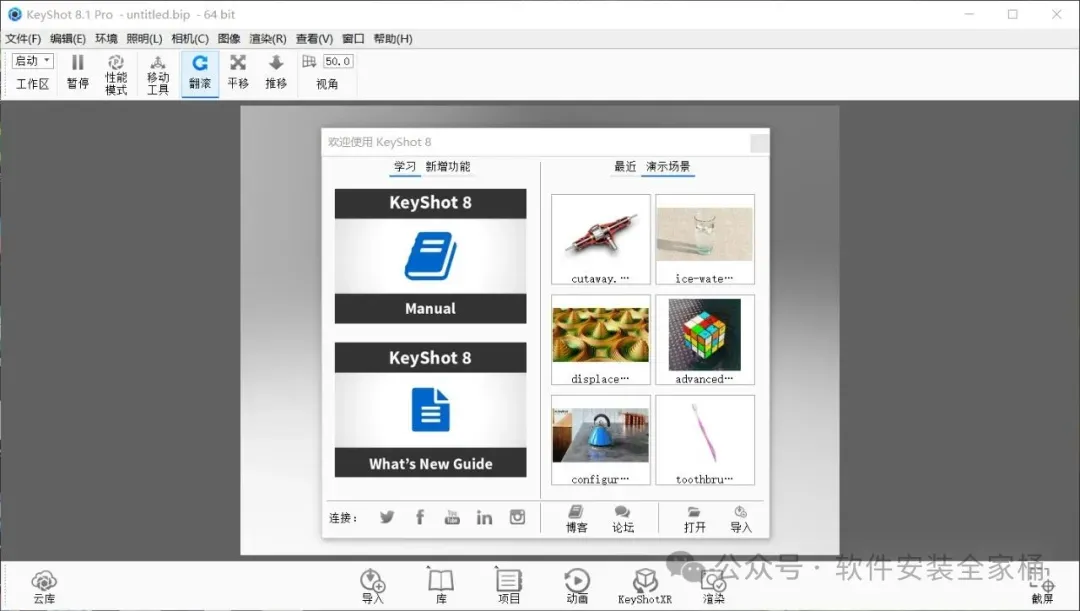Open the workspace dropdown showing 启动
This screenshot has height=611, width=1080.
click(x=32, y=61)
